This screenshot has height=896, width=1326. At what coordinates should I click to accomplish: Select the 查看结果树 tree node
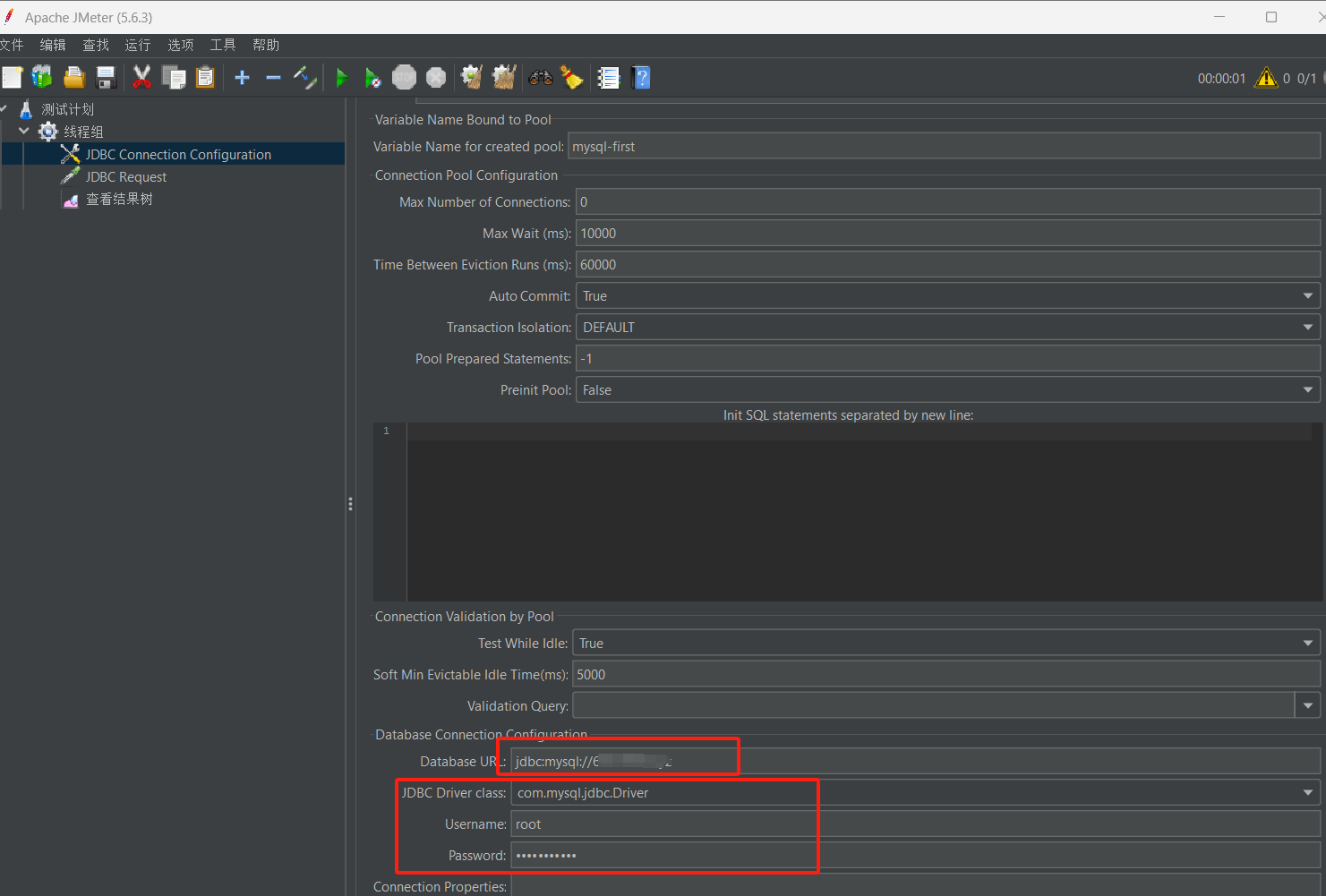[x=119, y=199]
